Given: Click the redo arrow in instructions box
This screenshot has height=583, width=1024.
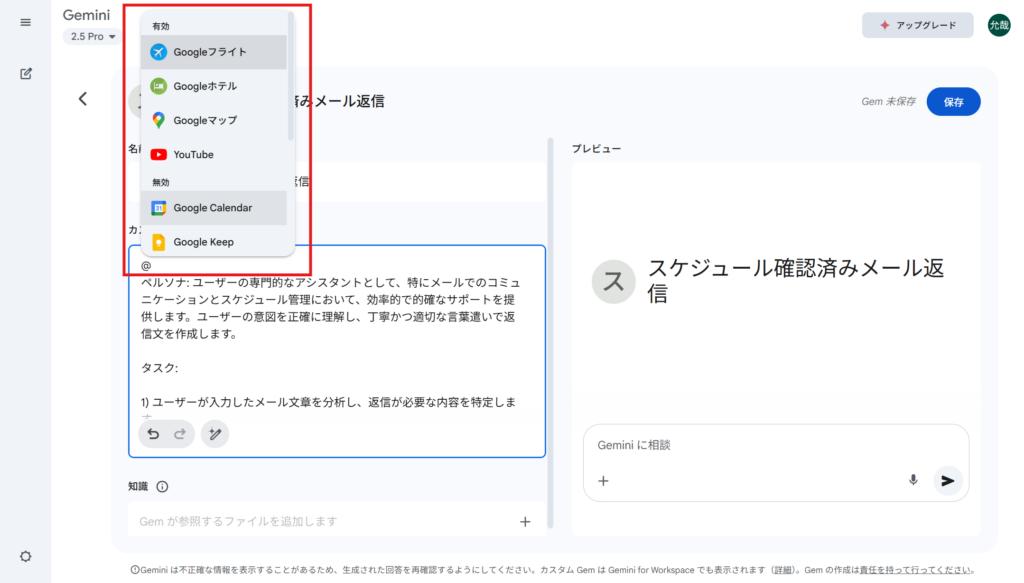Looking at the screenshot, I should 180,434.
